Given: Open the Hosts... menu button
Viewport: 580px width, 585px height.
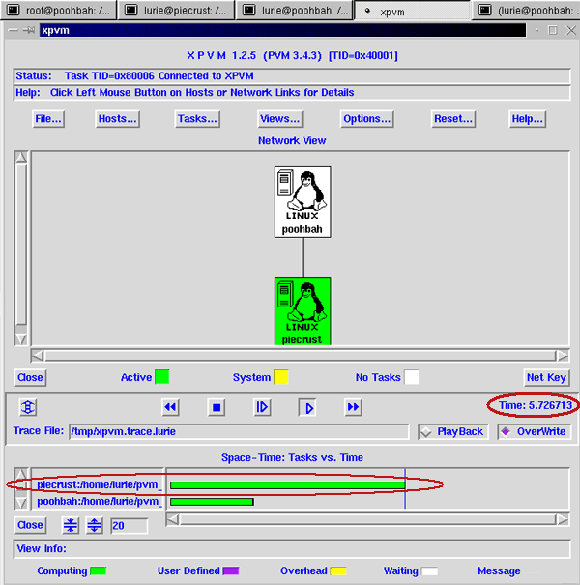Looking at the screenshot, I should click(117, 119).
